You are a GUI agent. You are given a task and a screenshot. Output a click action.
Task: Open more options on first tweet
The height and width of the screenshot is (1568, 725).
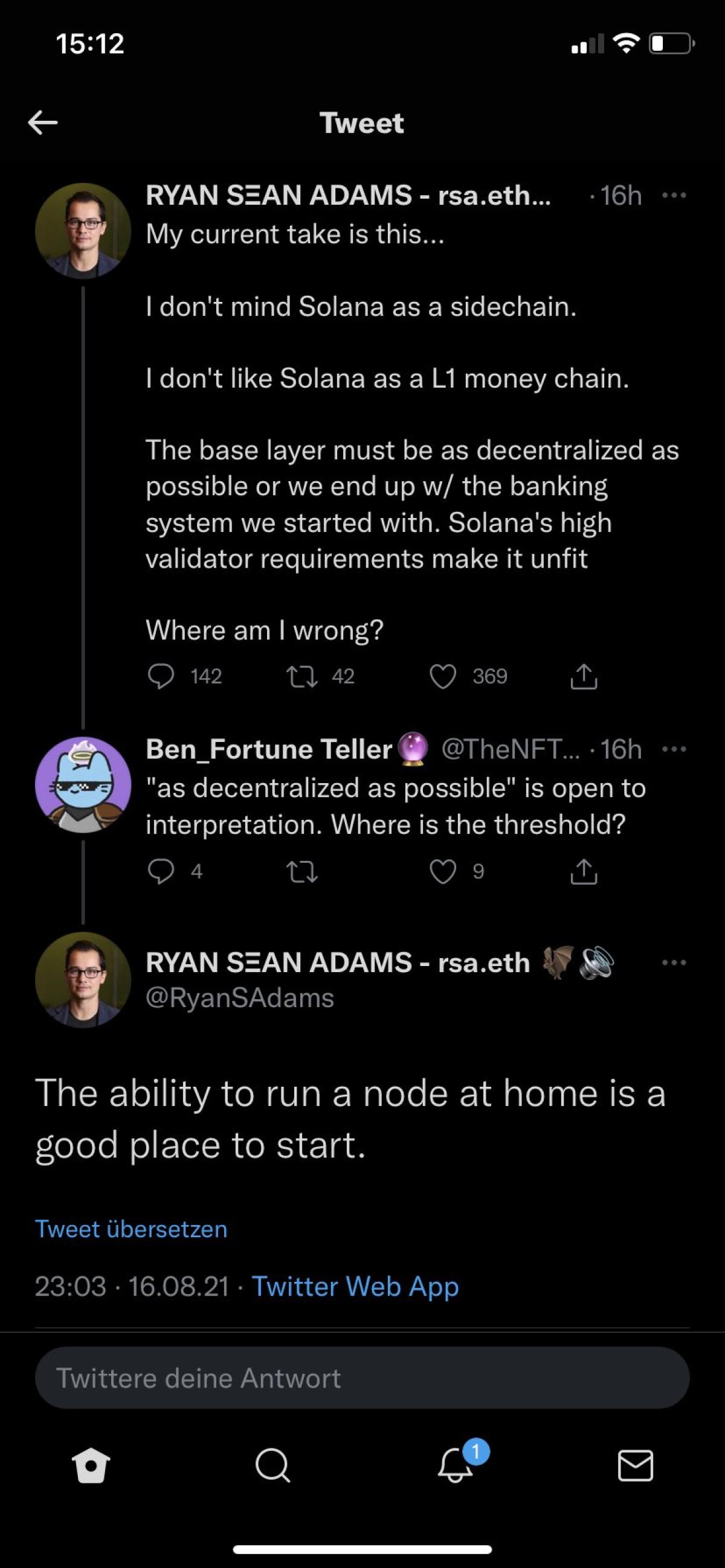pyautogui.click(x=674, y=196)
